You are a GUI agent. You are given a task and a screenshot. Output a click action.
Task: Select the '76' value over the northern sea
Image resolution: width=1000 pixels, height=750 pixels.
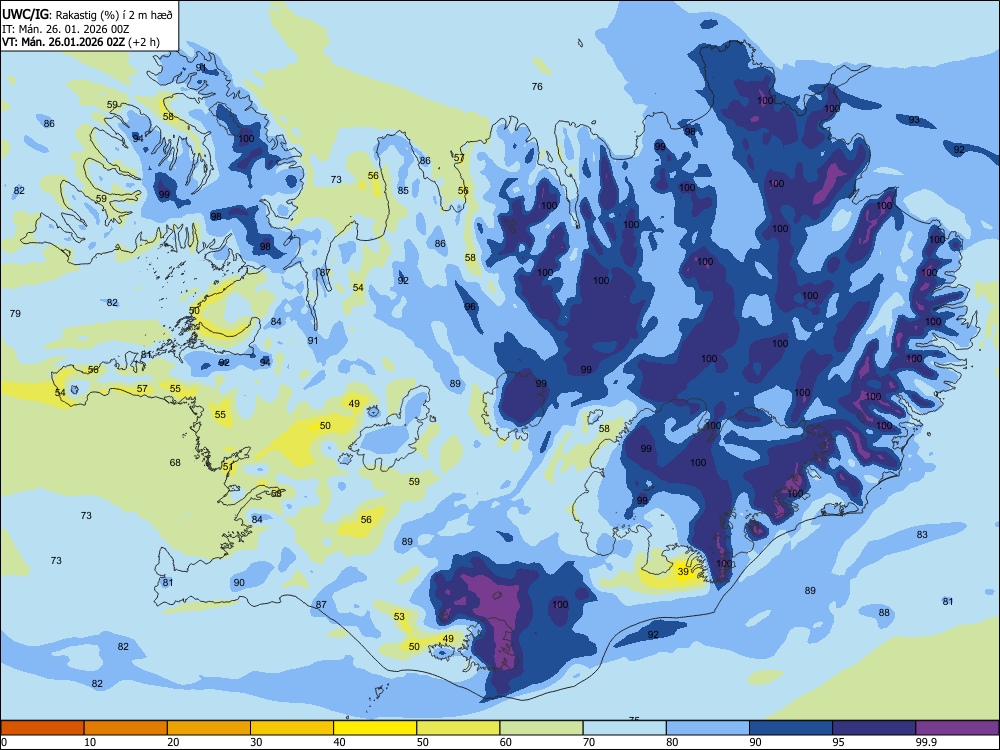[537, 87]
